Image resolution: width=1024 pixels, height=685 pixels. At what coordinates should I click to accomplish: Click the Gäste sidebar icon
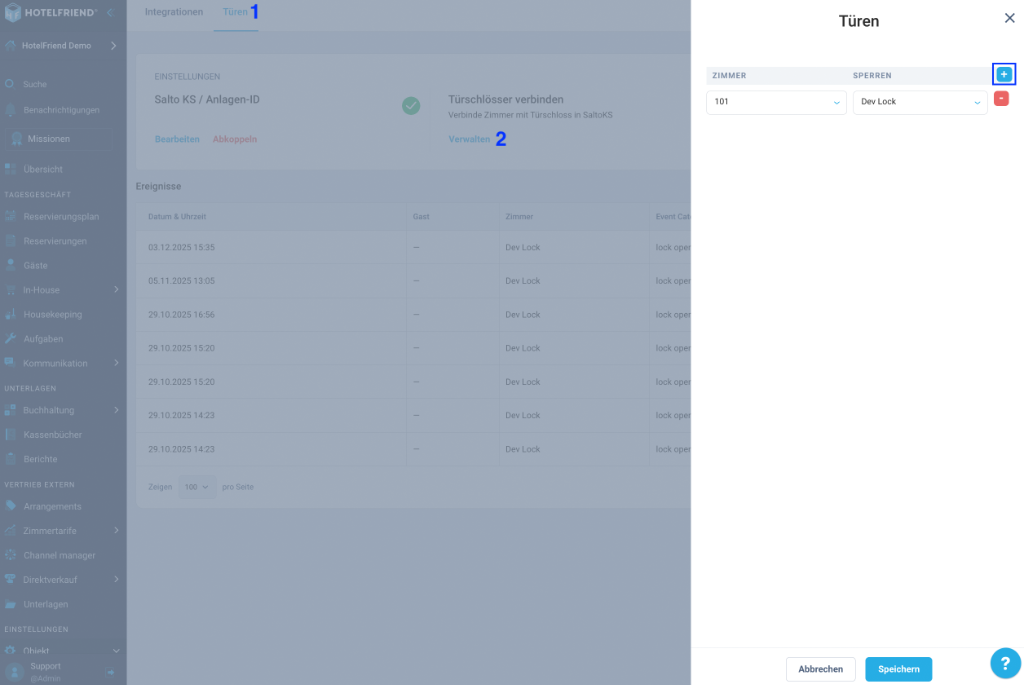(10, 265)
